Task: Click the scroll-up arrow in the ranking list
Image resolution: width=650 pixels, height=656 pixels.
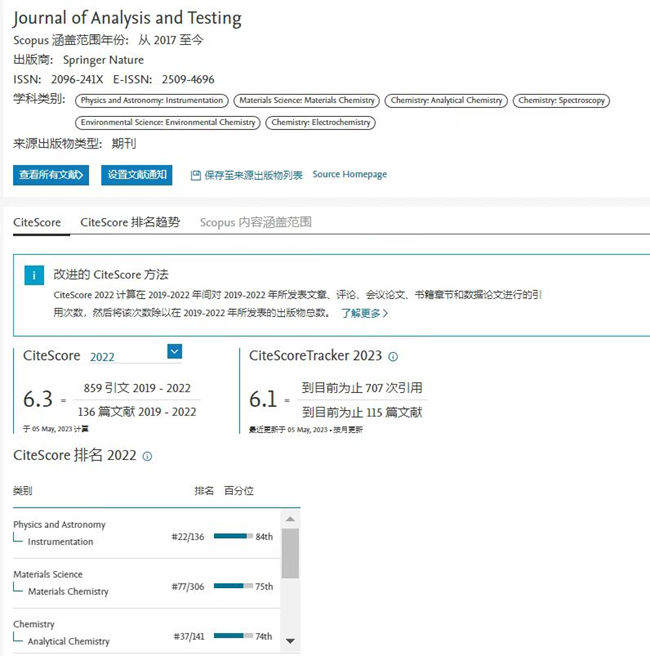Action: (290, 519)
